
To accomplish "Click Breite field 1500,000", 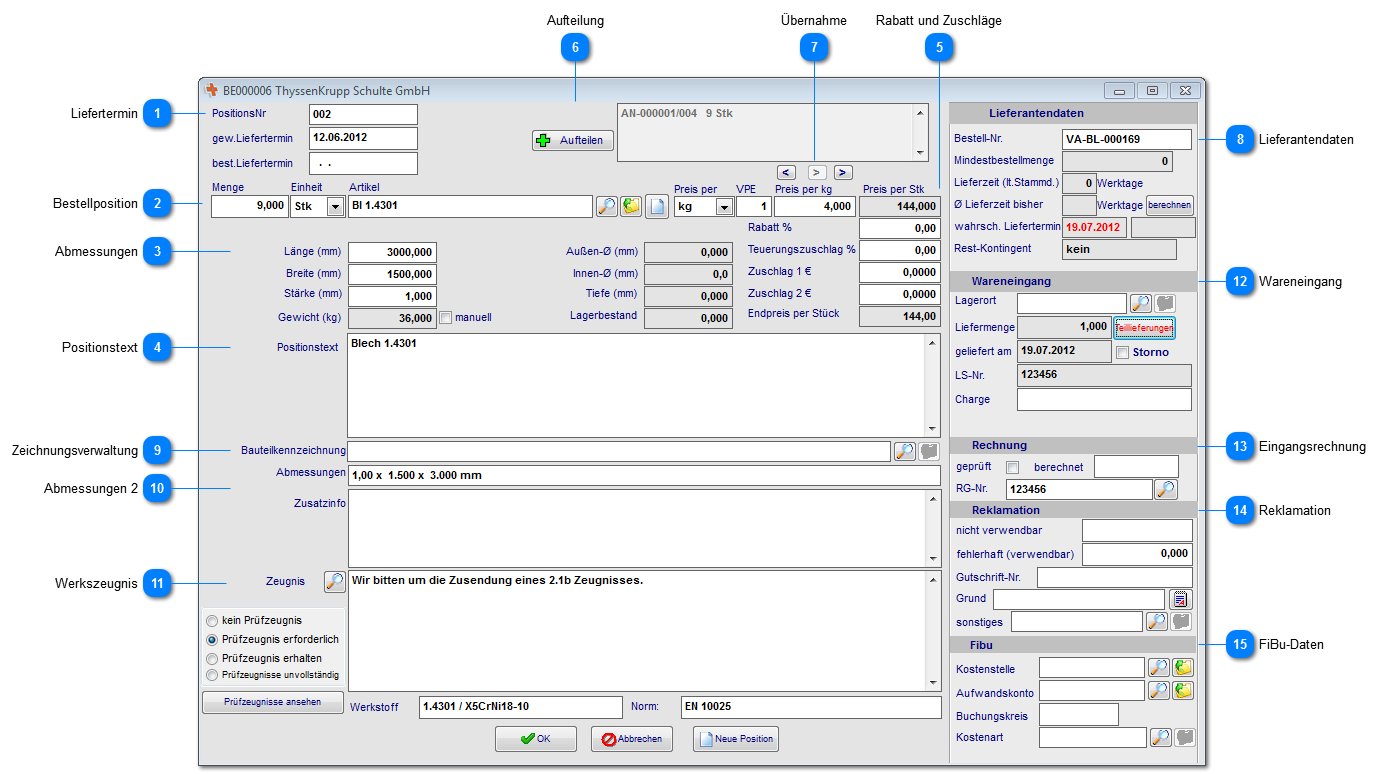I will pyautogui.click(x=392, y=274).
